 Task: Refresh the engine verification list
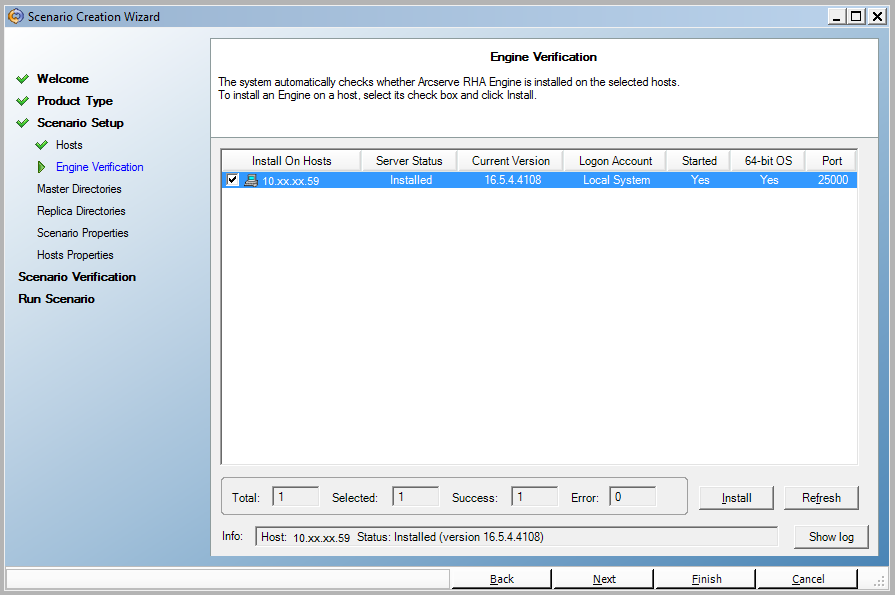[x=821, y=498]
